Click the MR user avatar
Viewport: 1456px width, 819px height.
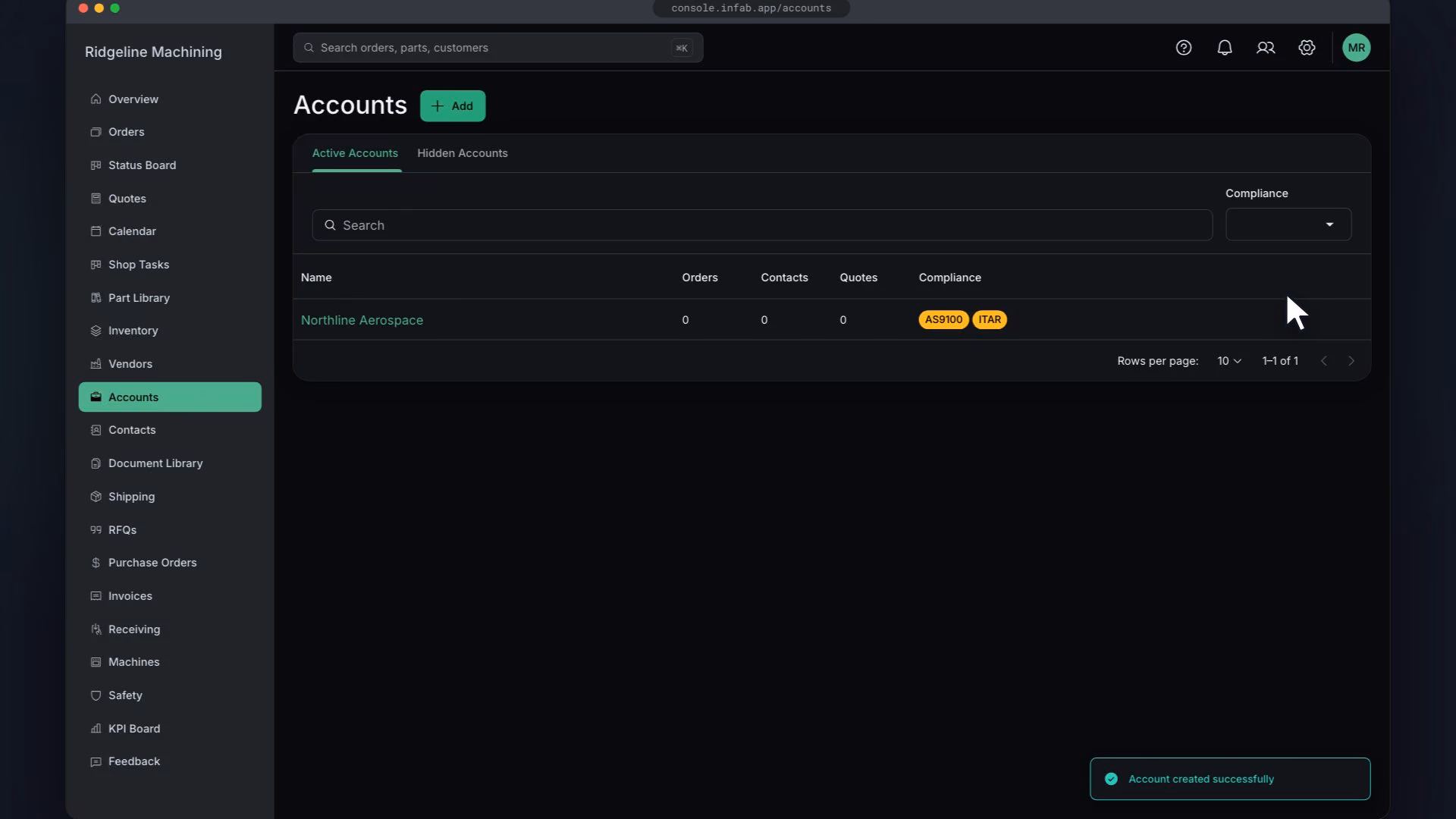[x=1357, y=48]
